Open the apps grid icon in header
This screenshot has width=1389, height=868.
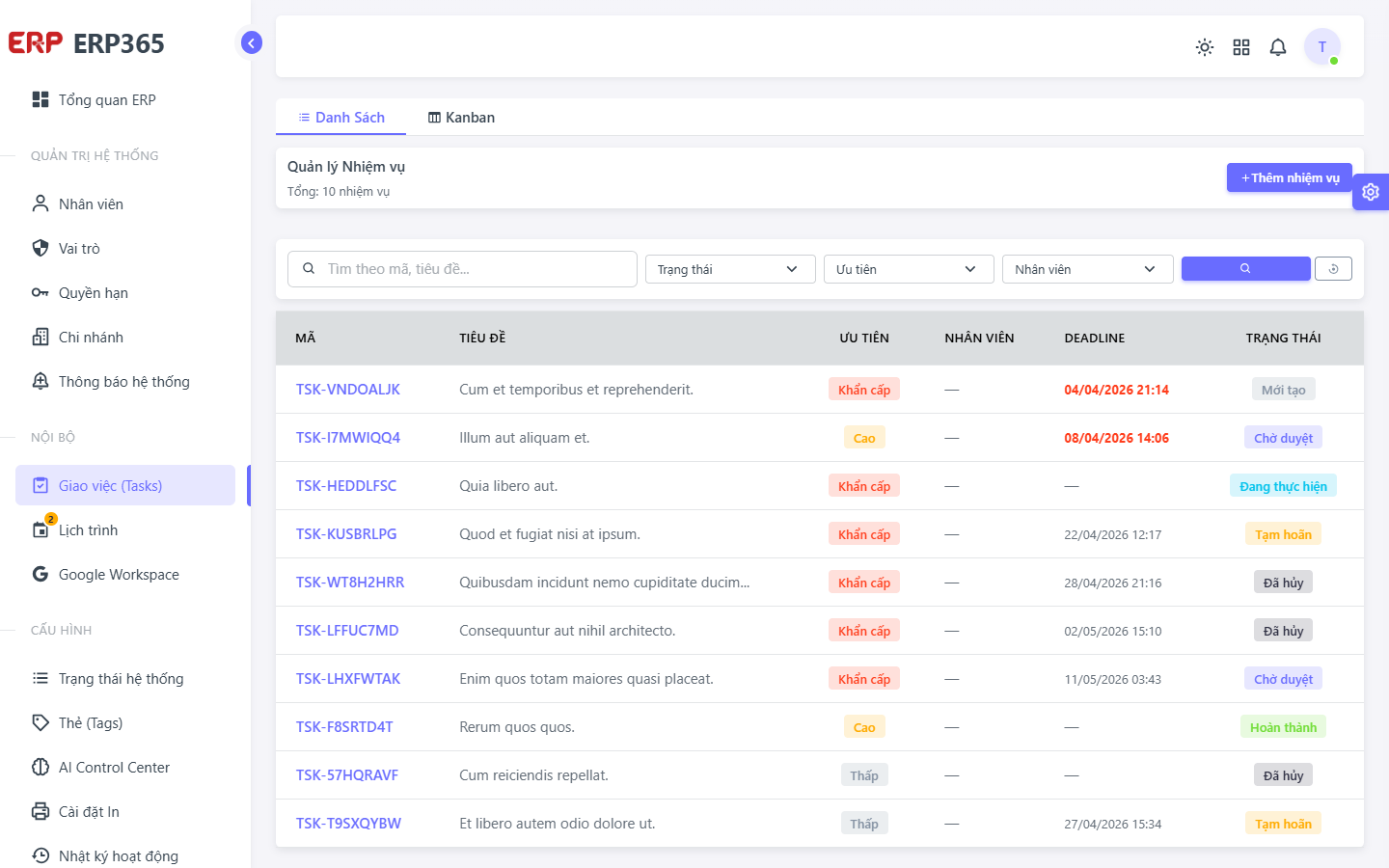click(1241, 47)
